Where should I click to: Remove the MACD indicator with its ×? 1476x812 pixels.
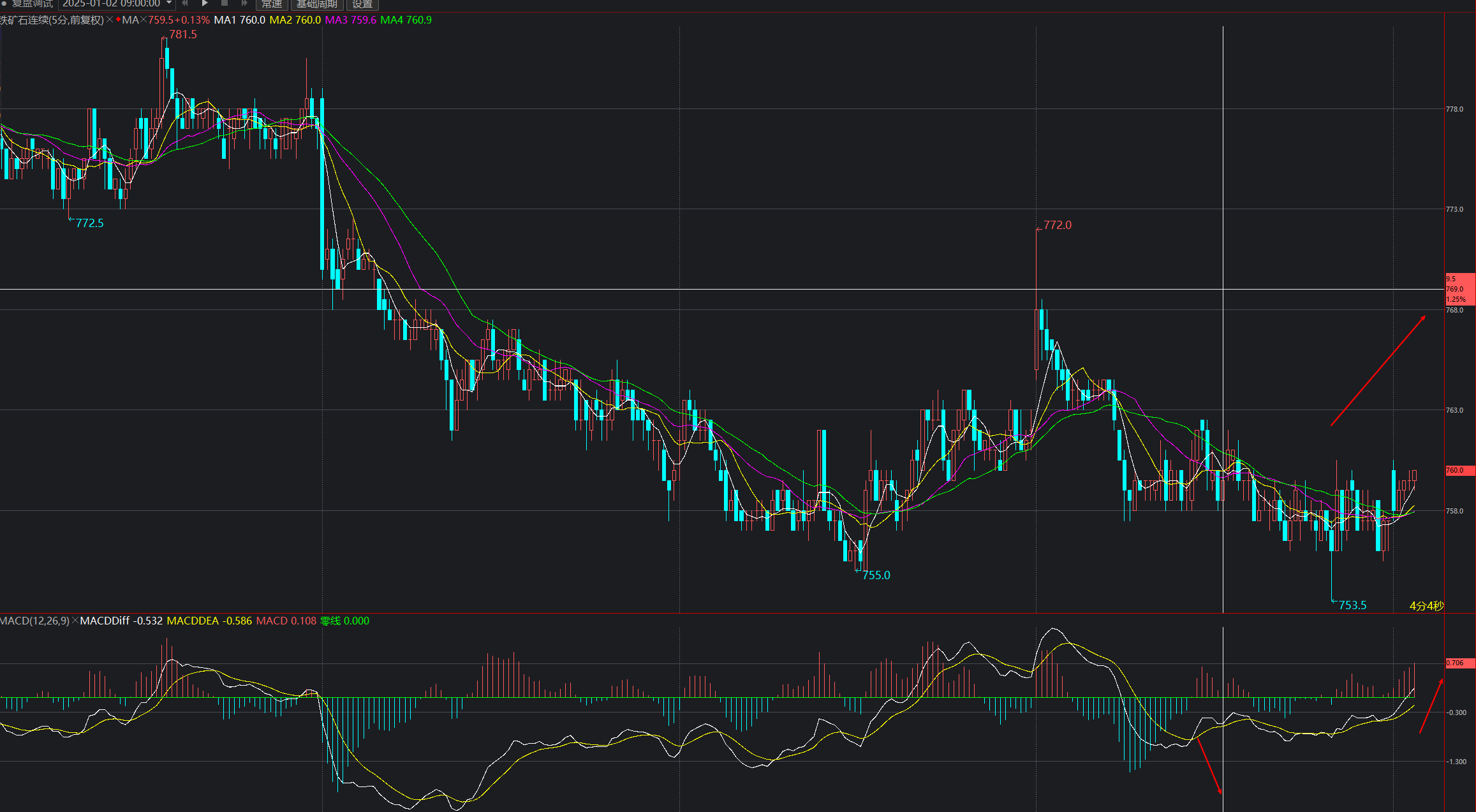(75, 621)
